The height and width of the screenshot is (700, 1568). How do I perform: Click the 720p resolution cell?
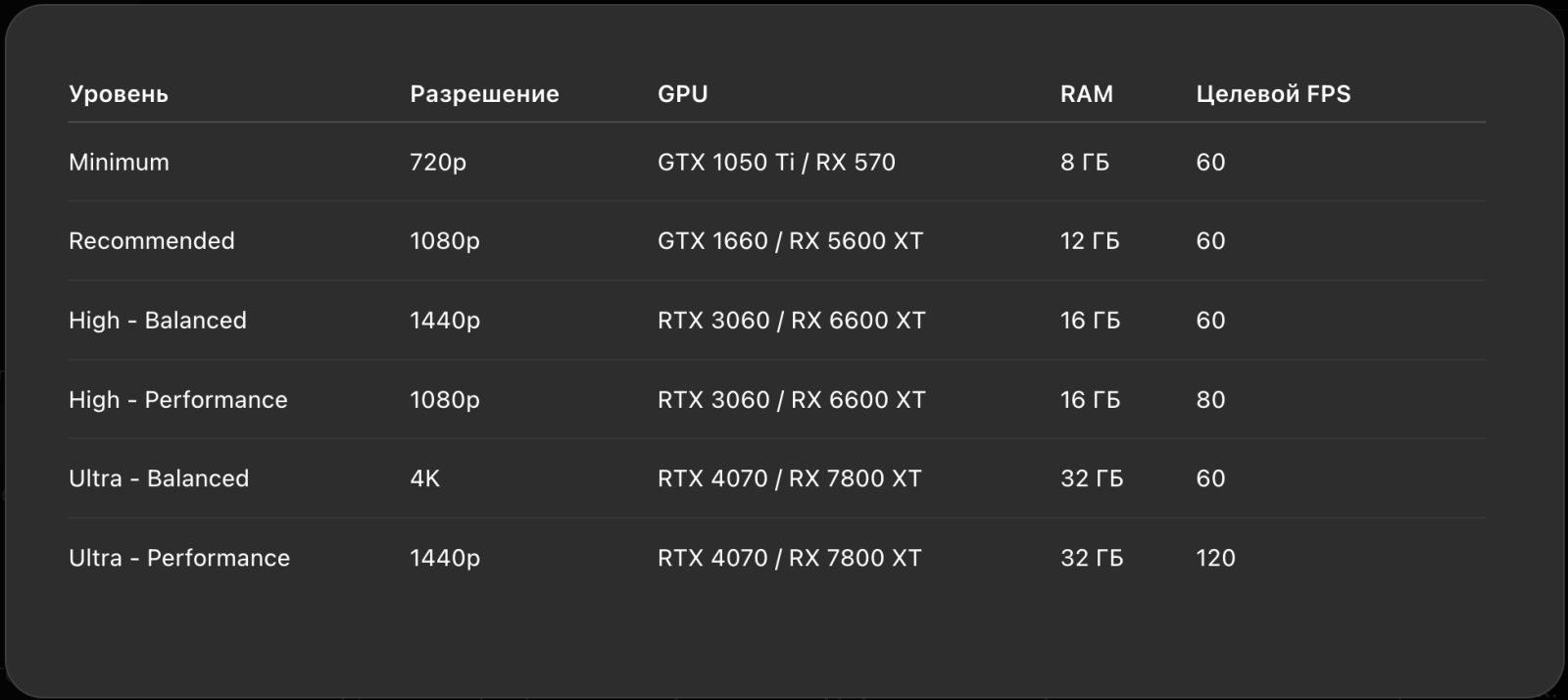pyautogui.click(x=438, y=163)
